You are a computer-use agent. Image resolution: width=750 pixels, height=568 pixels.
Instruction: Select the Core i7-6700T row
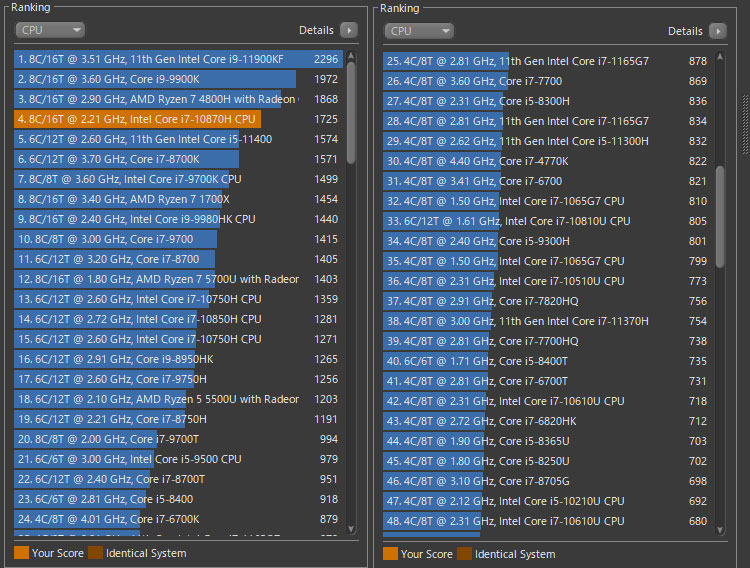point(548,381)
